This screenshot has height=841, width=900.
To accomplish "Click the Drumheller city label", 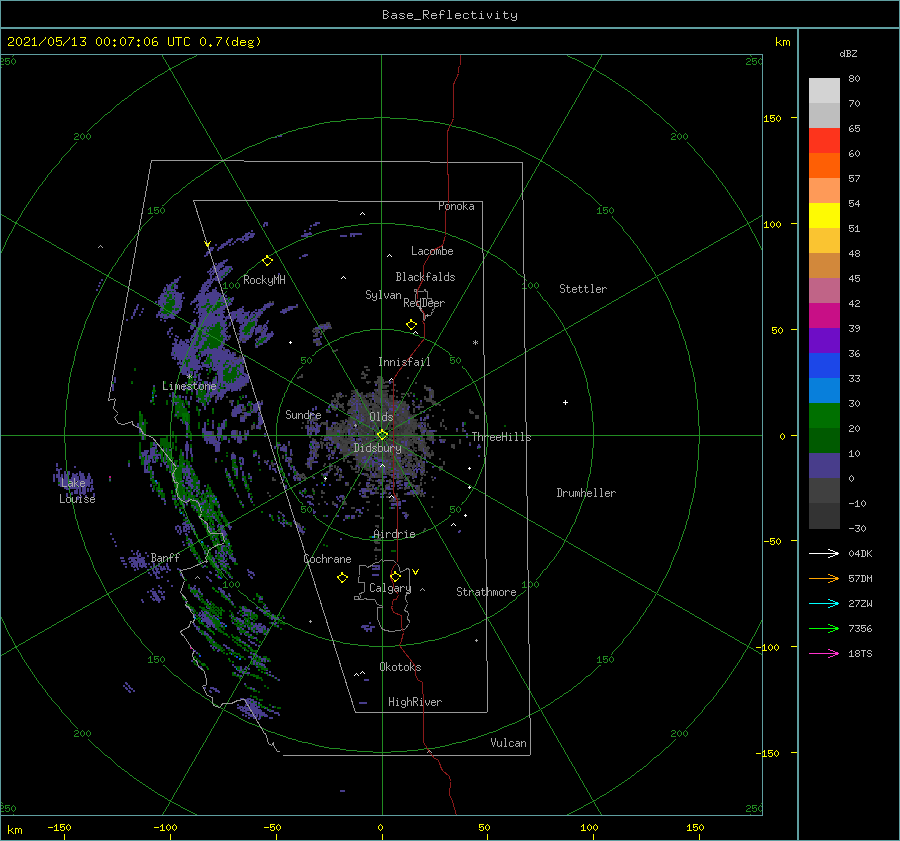I will tap(586, 493).
